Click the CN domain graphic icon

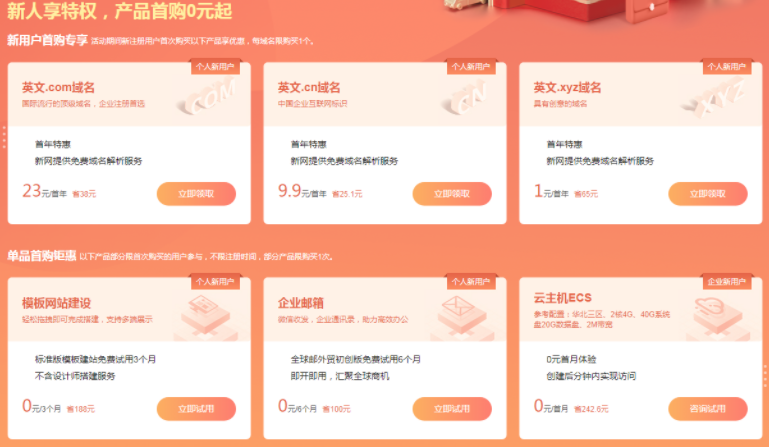465,98
